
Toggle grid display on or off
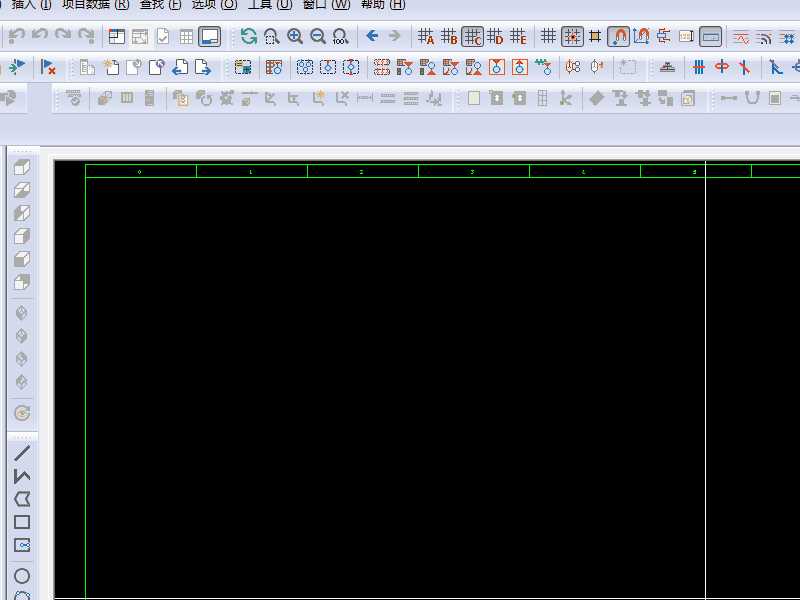click(x=548, y=36)
